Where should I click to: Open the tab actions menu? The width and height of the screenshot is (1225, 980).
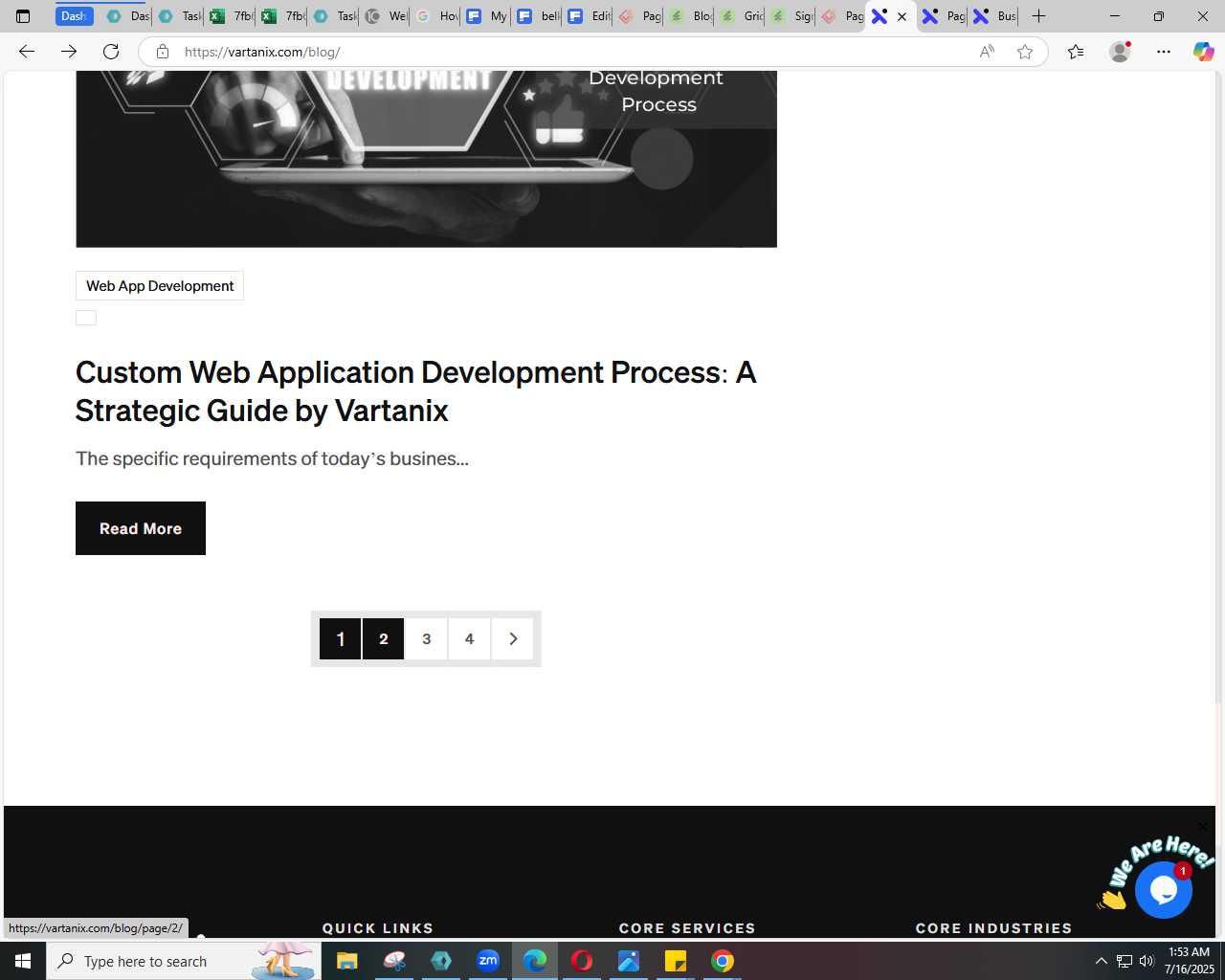point(23,16)
